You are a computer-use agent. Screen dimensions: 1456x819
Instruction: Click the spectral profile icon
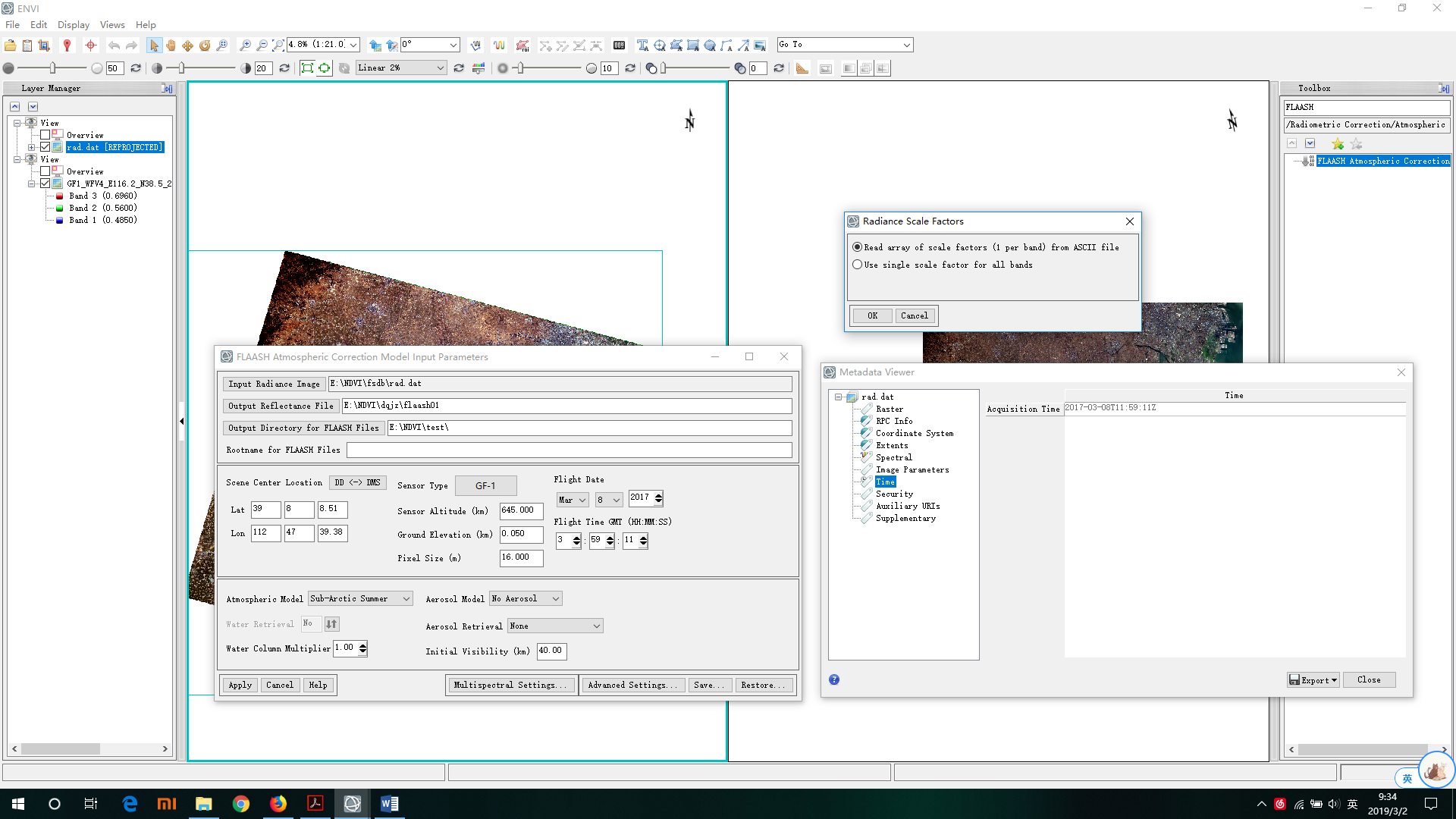[x=499, y=45]
